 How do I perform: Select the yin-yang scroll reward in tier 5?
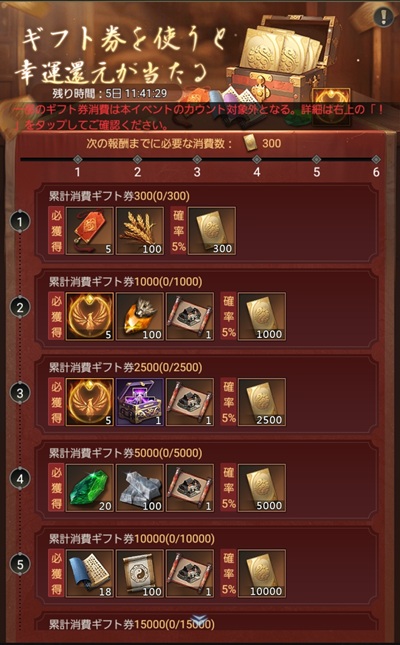point(140,573)
